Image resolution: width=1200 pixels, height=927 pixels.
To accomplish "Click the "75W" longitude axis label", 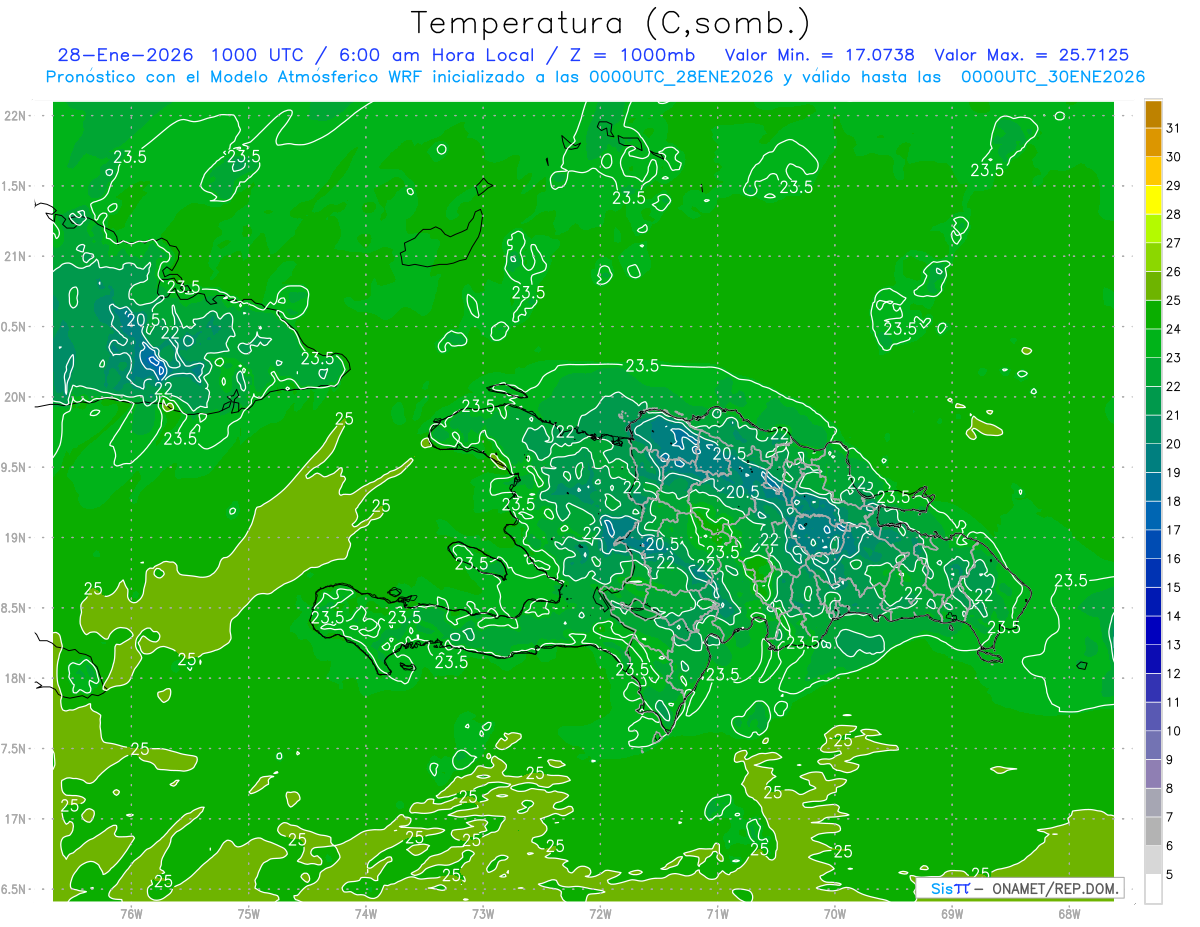I will pos(249,914).
